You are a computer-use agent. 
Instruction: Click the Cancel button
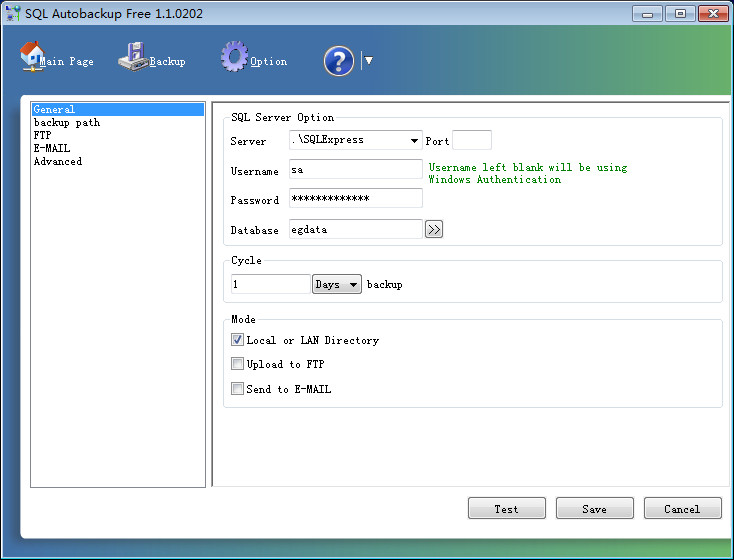[x=683, y=508]
